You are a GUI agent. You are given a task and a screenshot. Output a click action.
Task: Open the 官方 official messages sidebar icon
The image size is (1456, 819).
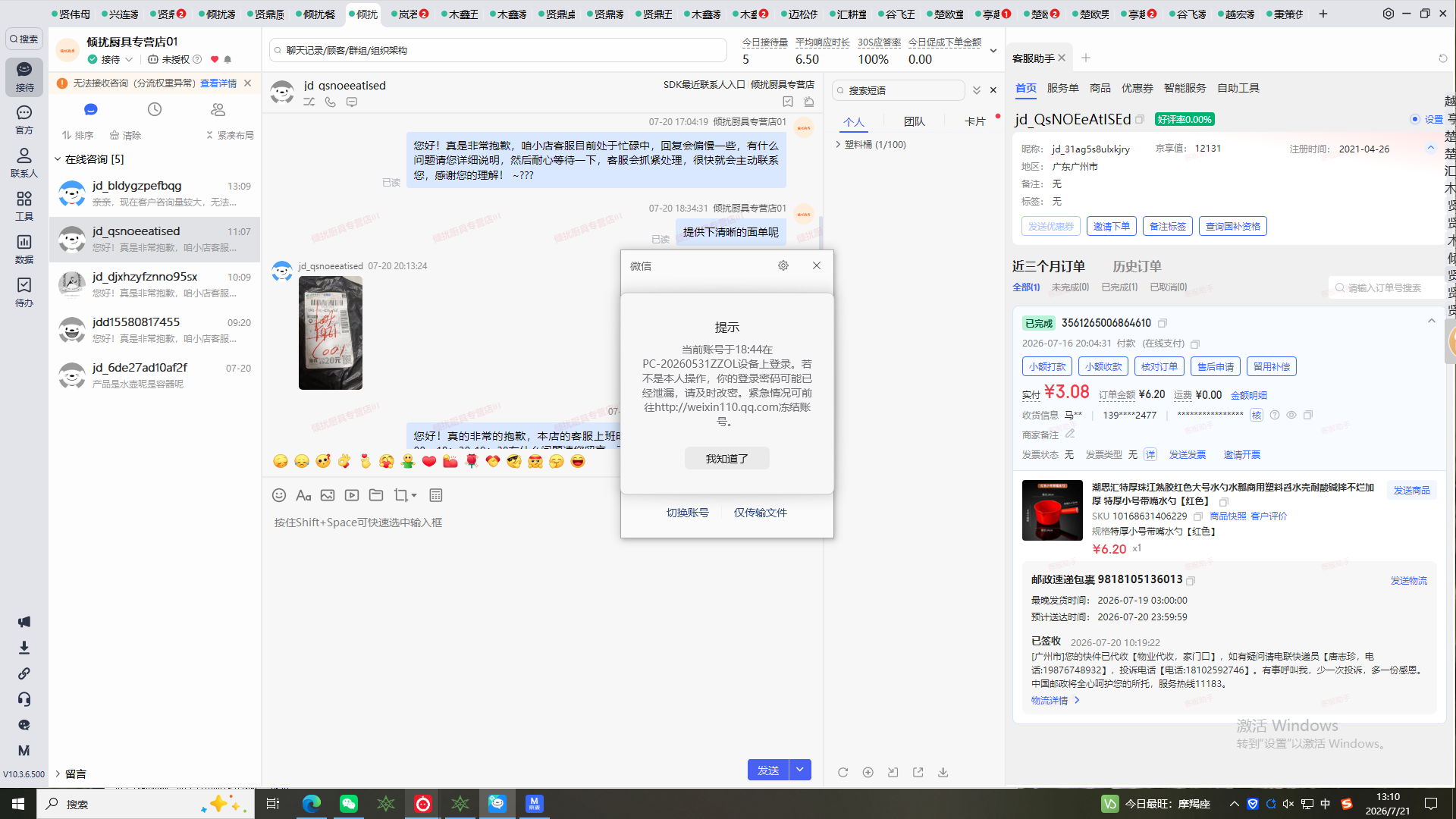coord(24,120)
